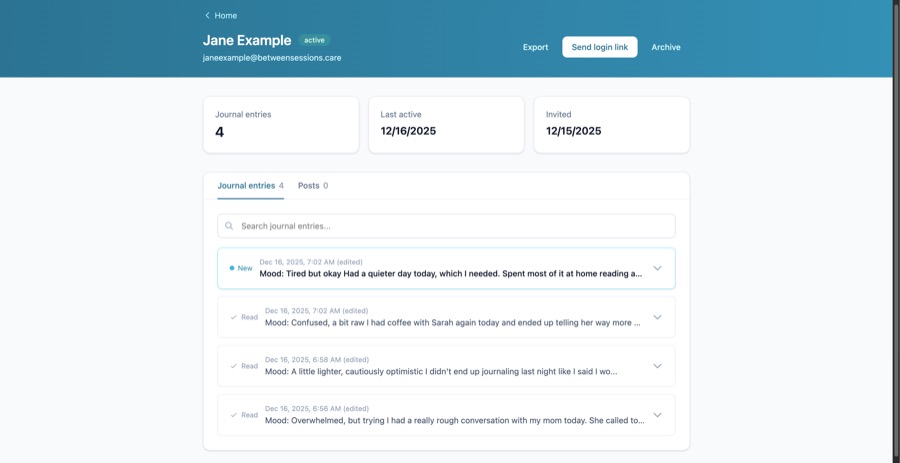The height and width of the screenshot is (463, 900).
Task: Expand the Overwhelmed, but trying entry
Action: [657, 415]
